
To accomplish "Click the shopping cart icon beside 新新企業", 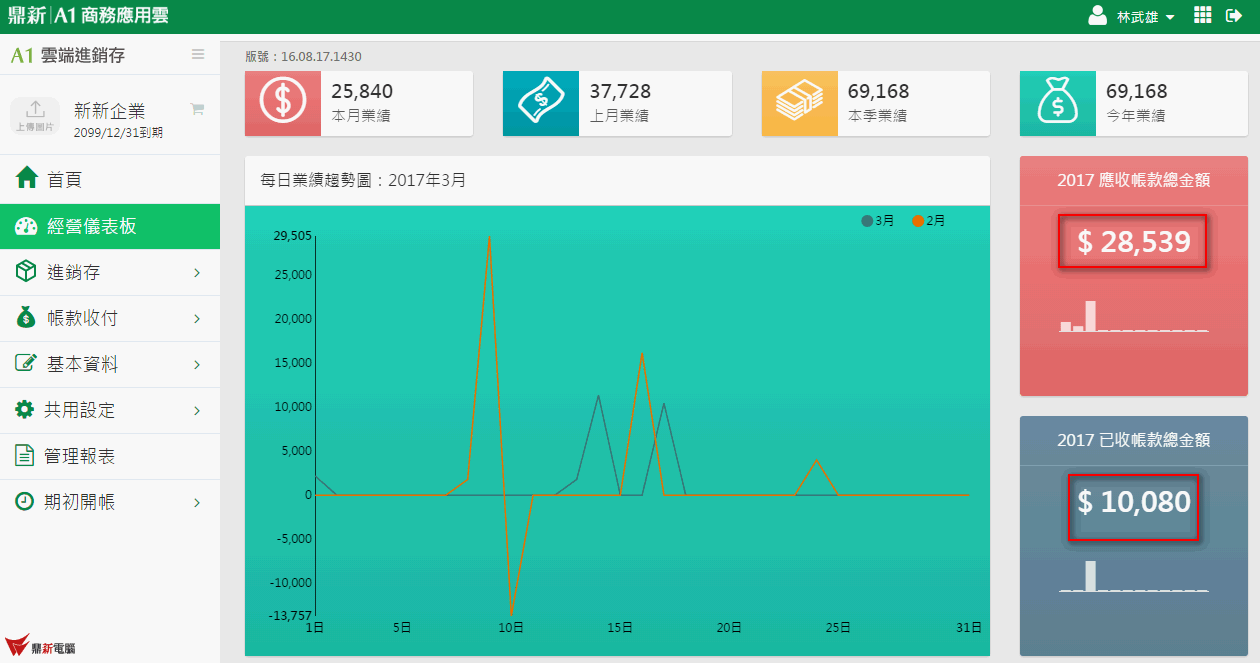I will (x=197, y=109).
